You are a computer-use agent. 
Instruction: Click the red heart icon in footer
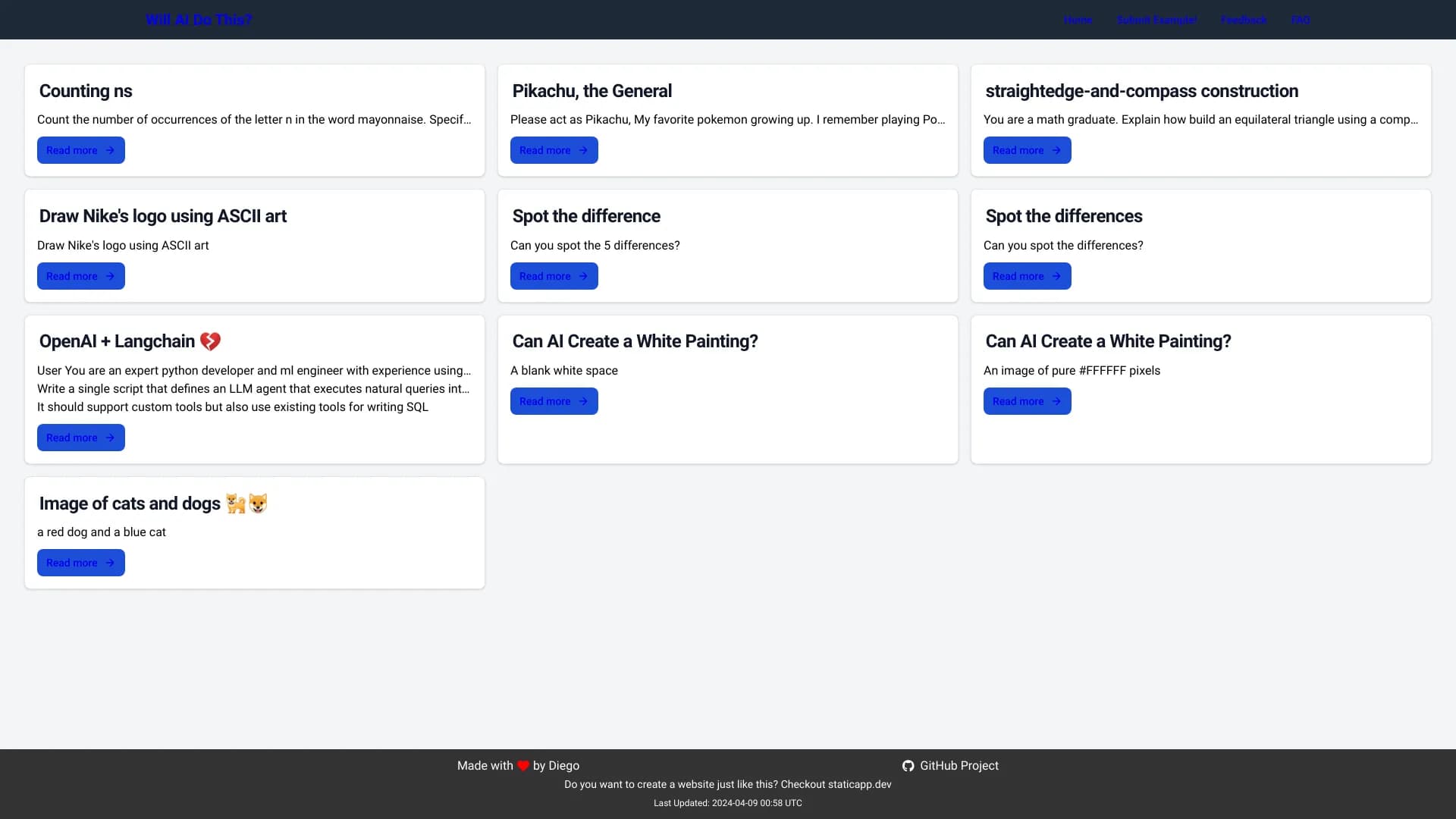pos(523,766)
